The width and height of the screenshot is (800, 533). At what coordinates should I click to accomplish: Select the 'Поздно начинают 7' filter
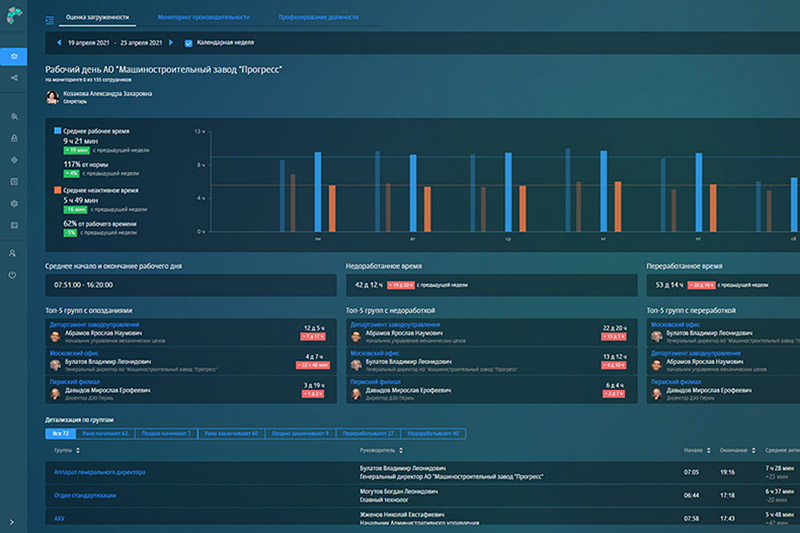pos(166,434)
